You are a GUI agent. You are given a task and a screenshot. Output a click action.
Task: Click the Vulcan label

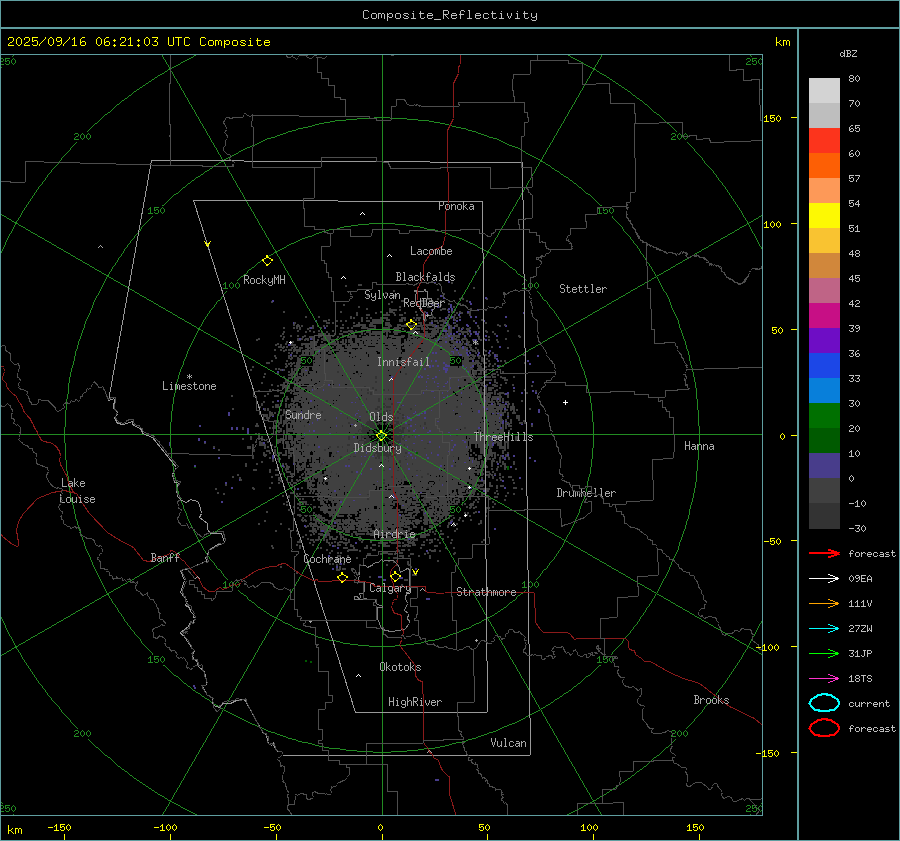tap(508, 743)
